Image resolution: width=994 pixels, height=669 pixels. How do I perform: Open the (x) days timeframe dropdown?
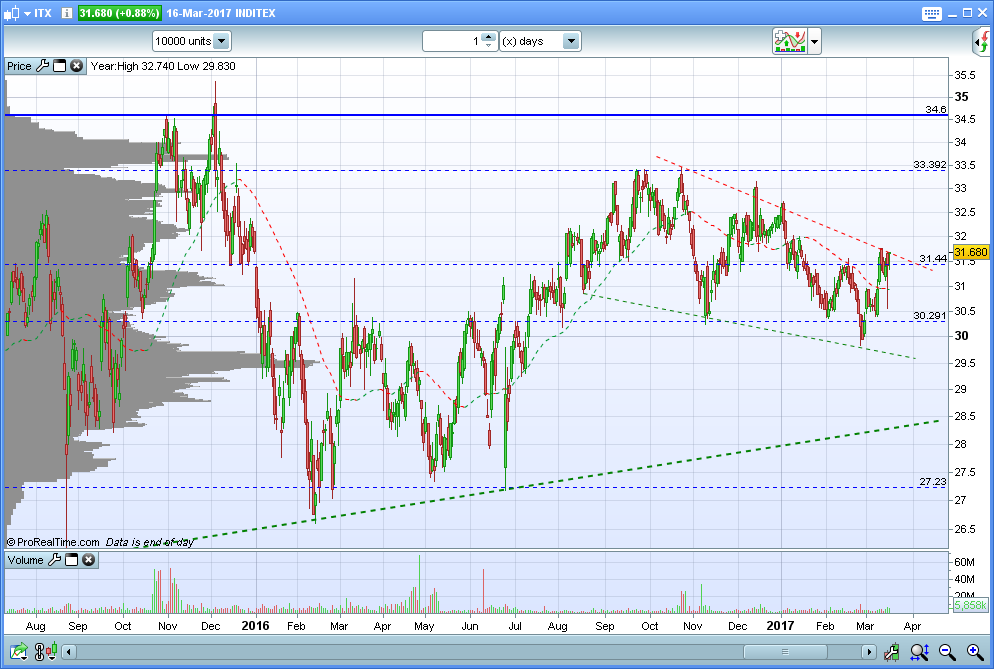point(540,41)
